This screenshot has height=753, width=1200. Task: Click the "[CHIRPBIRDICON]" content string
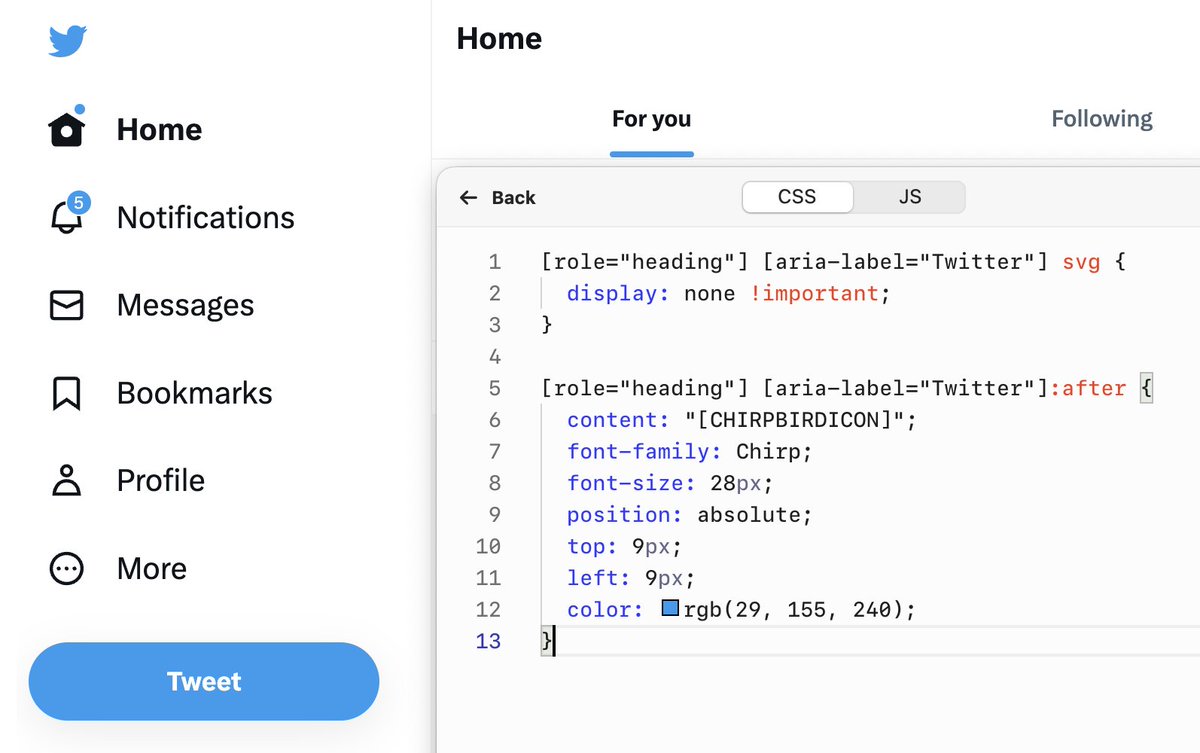click(x=795, y=420)
